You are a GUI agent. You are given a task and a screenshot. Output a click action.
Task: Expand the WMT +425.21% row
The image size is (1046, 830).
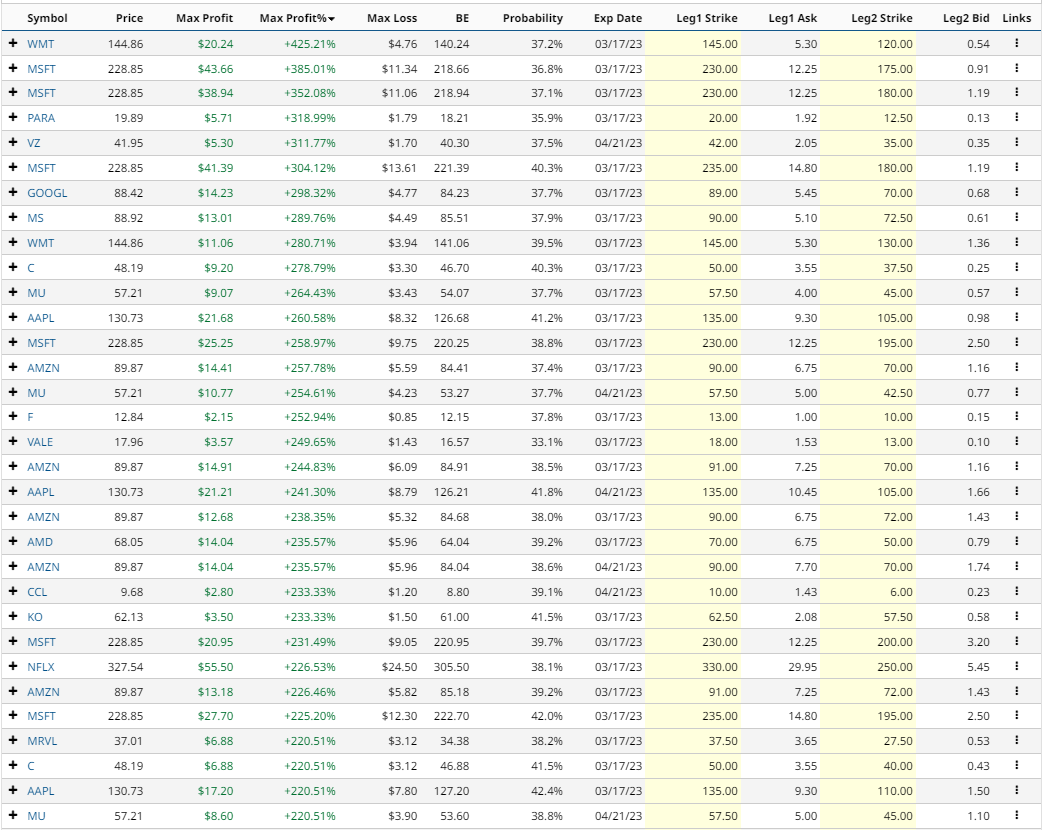click(x=13, y=43)
